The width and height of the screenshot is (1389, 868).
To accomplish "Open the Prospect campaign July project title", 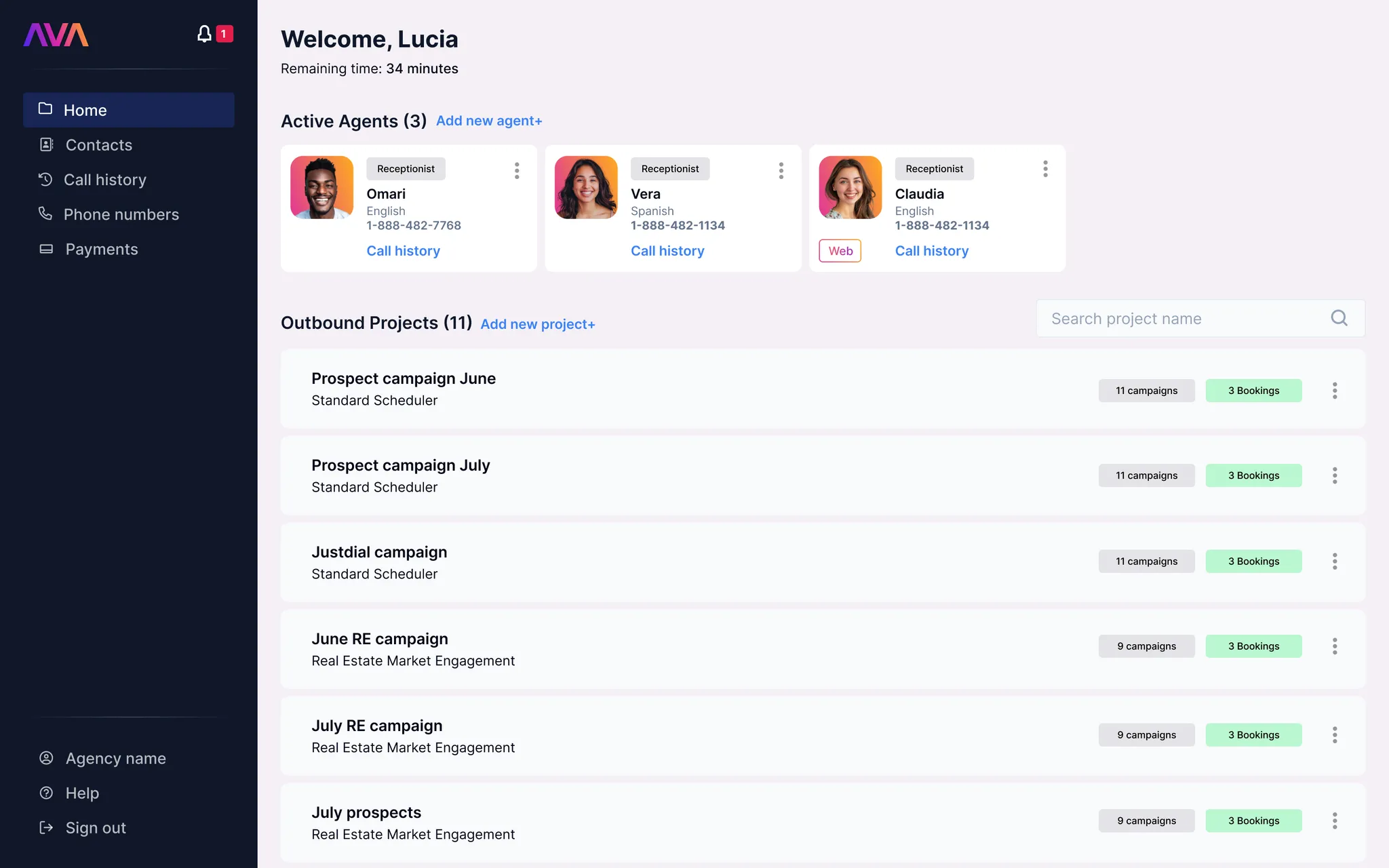I will (401, 465).
